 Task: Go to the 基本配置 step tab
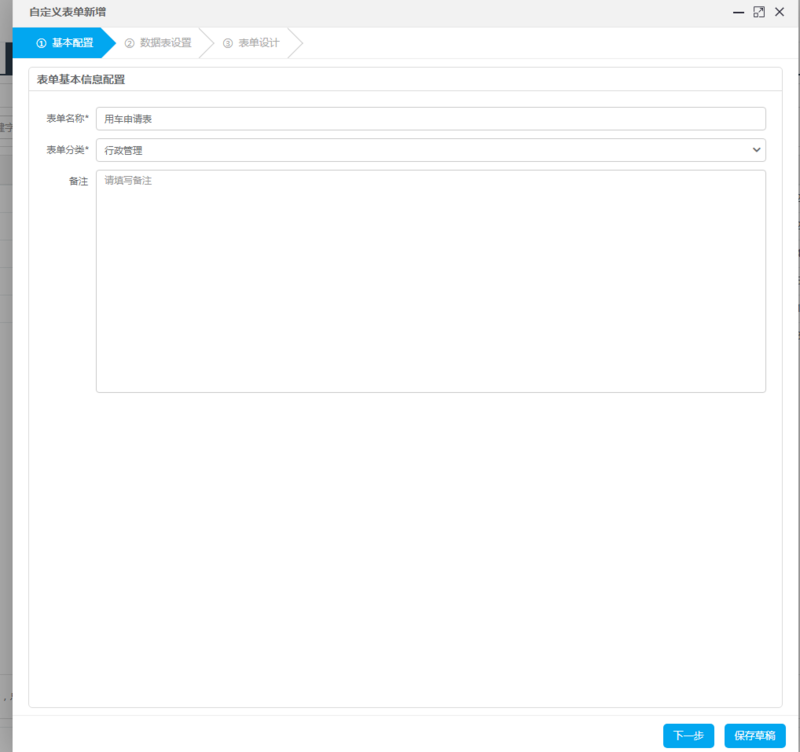(72, 43)
